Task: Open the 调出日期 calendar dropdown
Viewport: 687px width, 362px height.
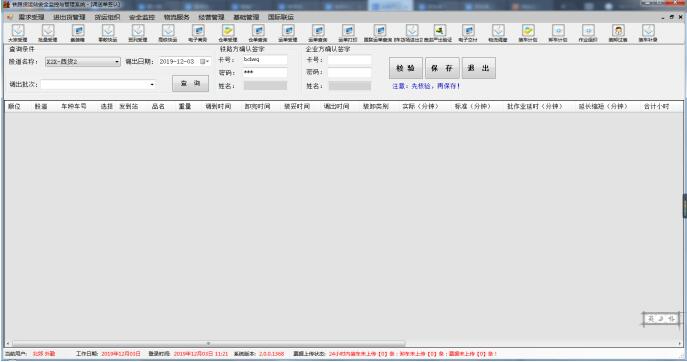Action: 204,62
